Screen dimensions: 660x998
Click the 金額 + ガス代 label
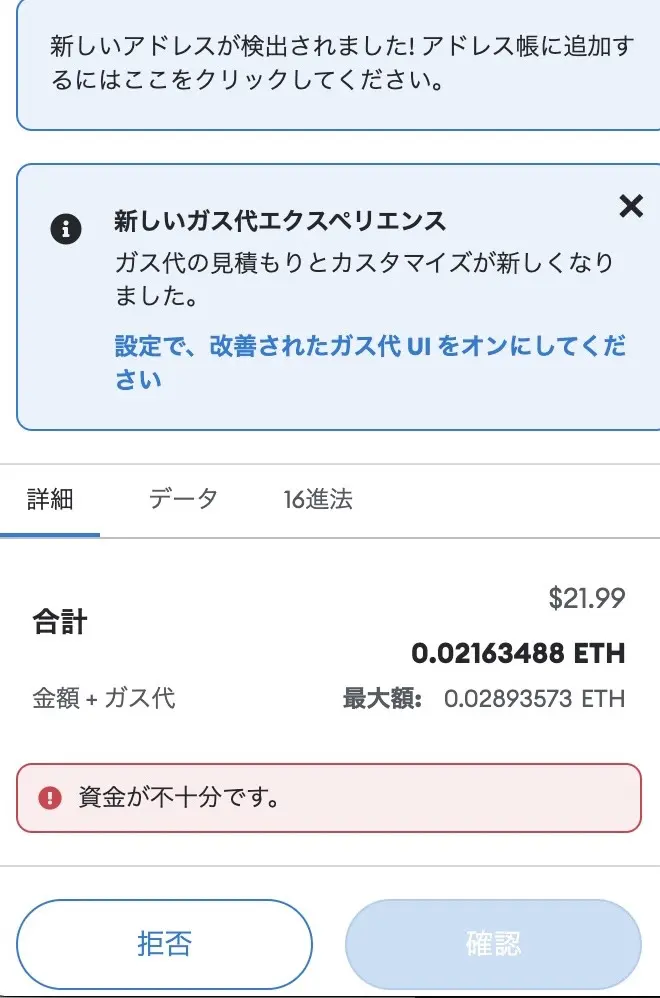(103, 700)
